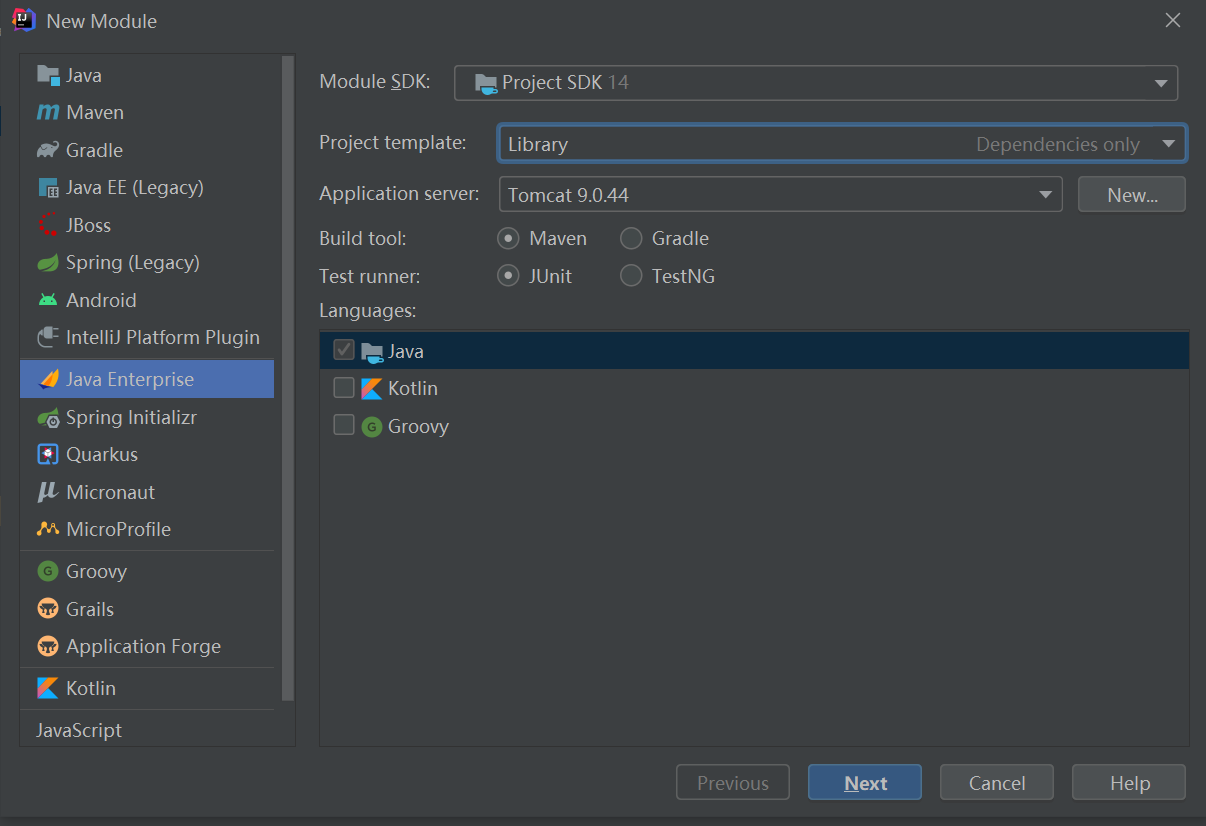Enable the Kotlin language checkbox
This screenshot has width=1206, height=826.
344,388
